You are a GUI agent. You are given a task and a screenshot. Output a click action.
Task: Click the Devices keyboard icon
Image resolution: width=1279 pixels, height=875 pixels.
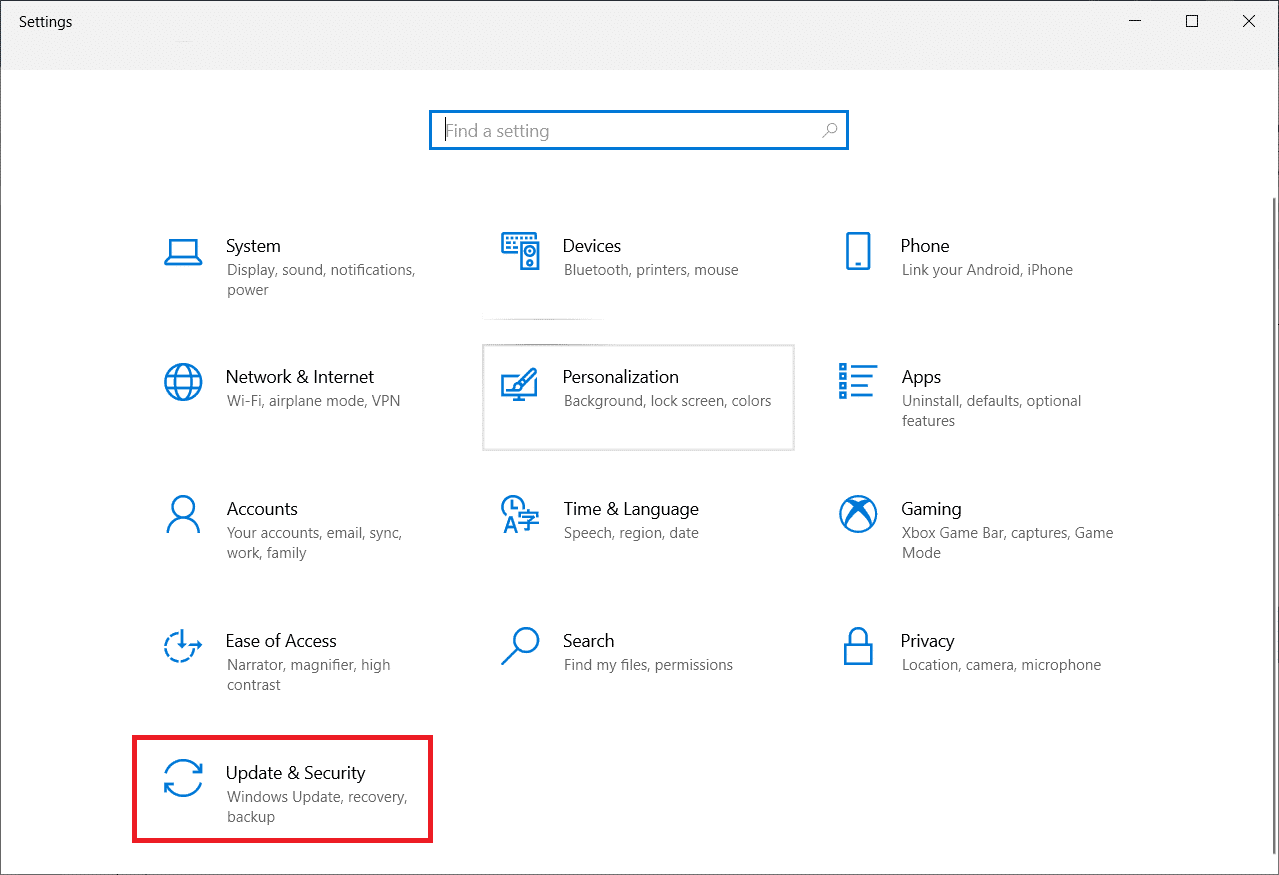(520, 252)
